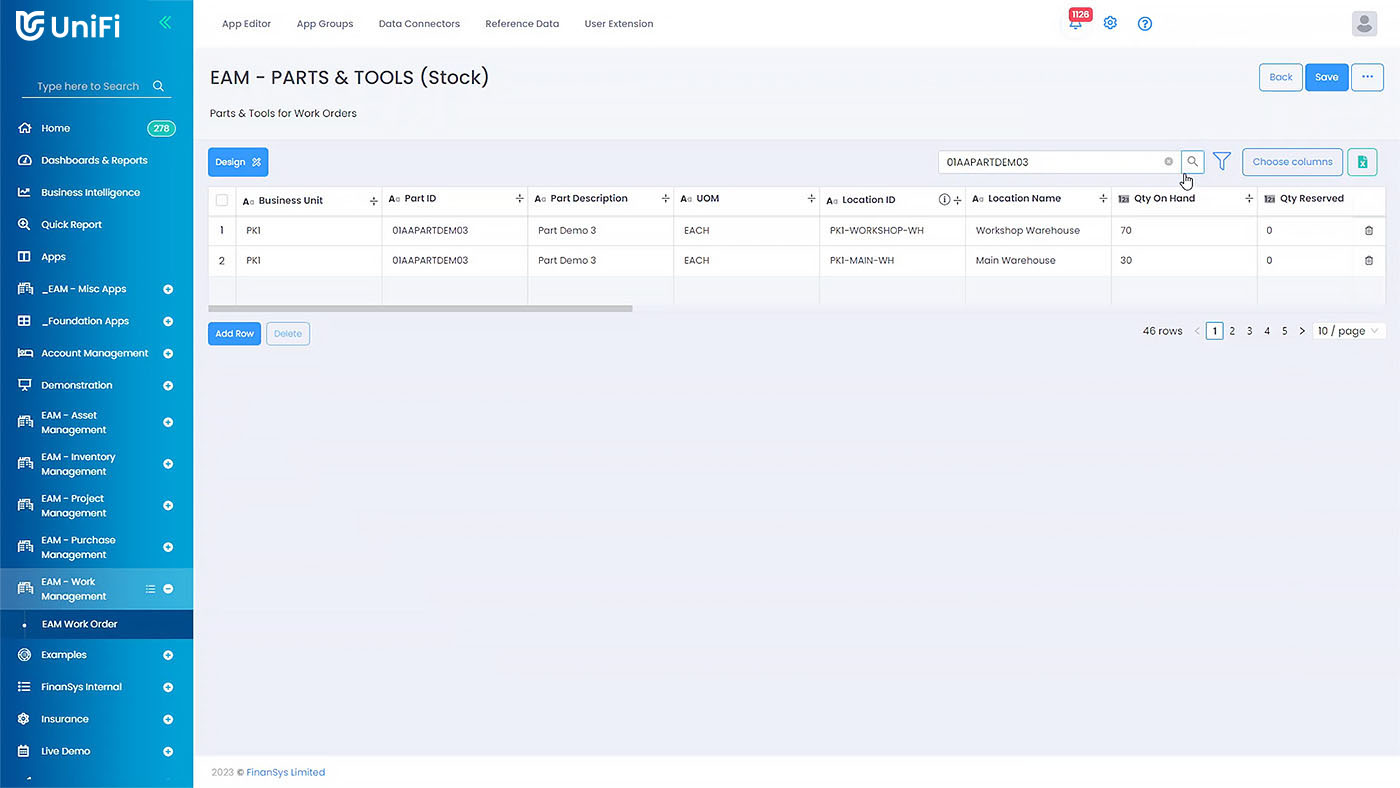Click the notification bell icon
Viewport: 1400px width, 788px height.
[x=1075, y=24]
